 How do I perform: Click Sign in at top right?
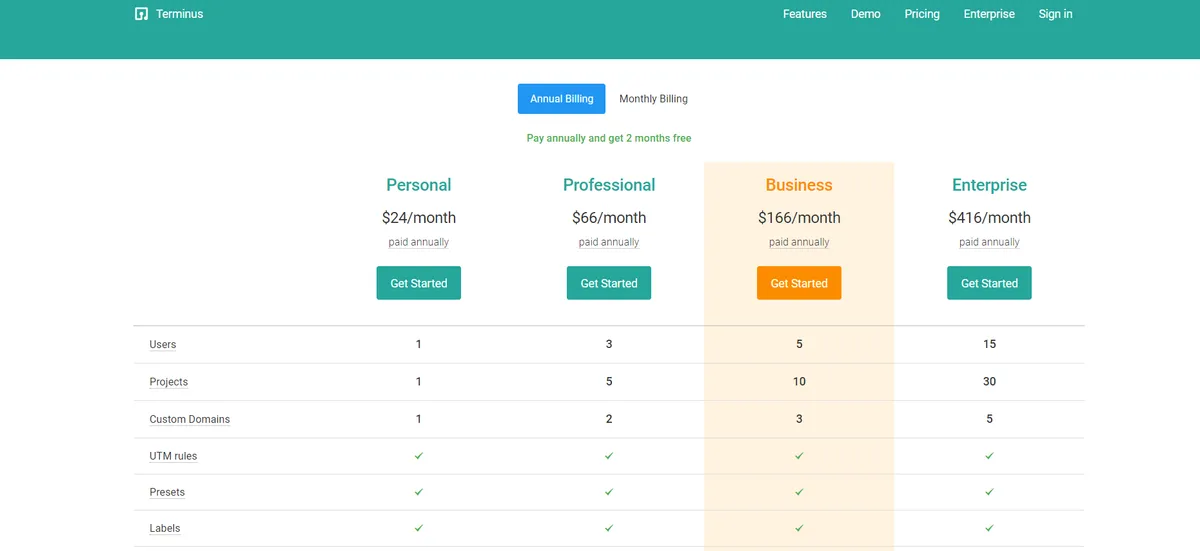tap(1055, 14)
